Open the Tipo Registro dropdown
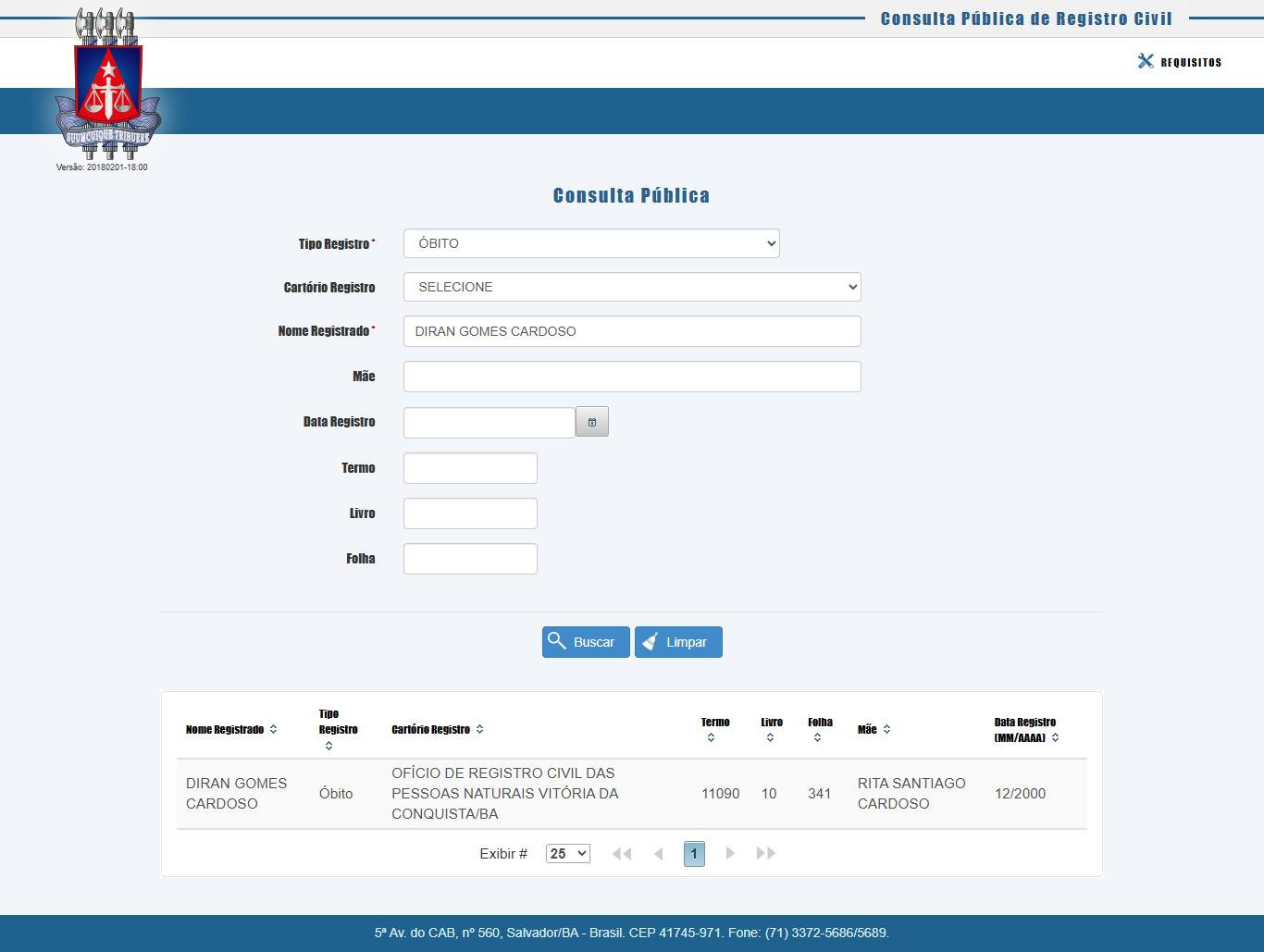1264x952 pixels. point(591,243)
